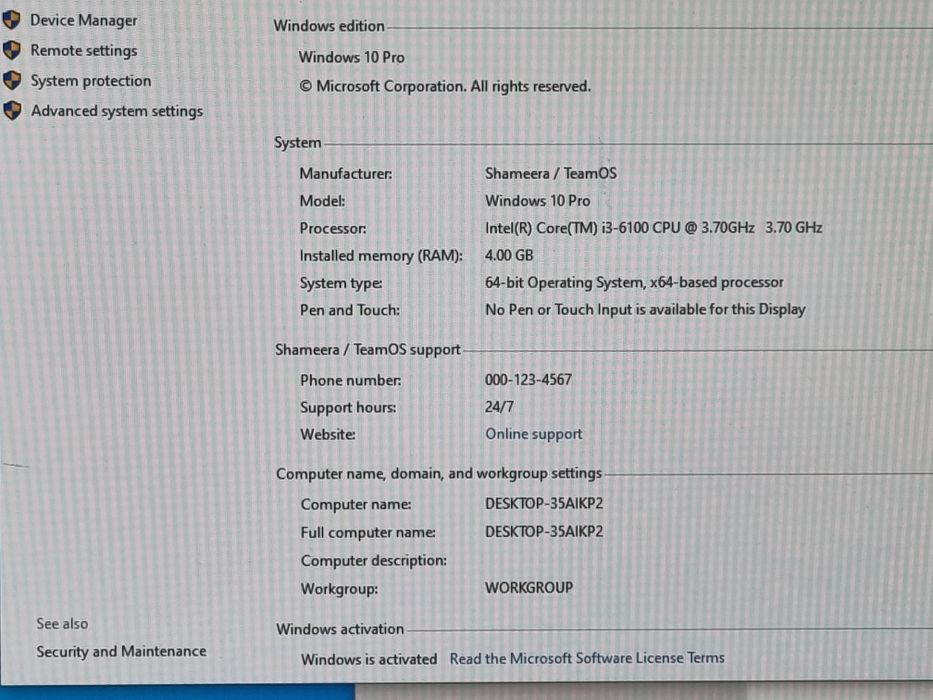This screenshot has width=933, height=700.
Task: Click the WORKGROUP workgroup value
Action: (x=529, y=588)
